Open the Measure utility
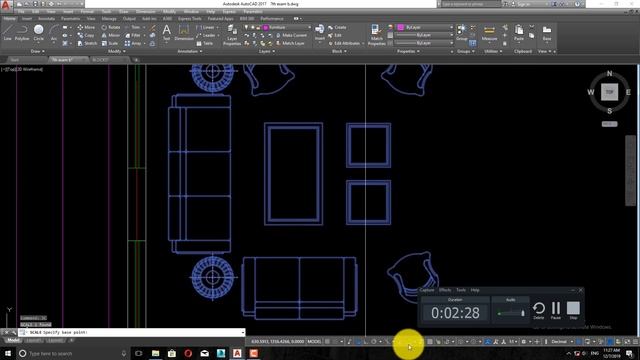Viewport: 640px width, 360px height. click(x=489, y=33)
